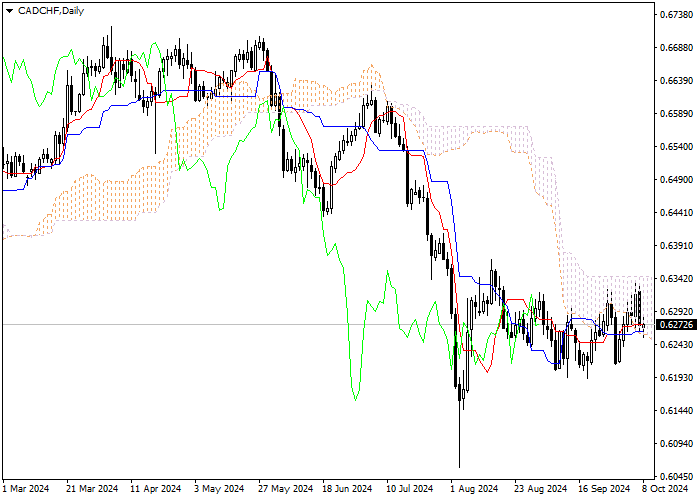700x500 pixels.
Task: Click the 1 Aug 2024 date label
Action: 474,489
